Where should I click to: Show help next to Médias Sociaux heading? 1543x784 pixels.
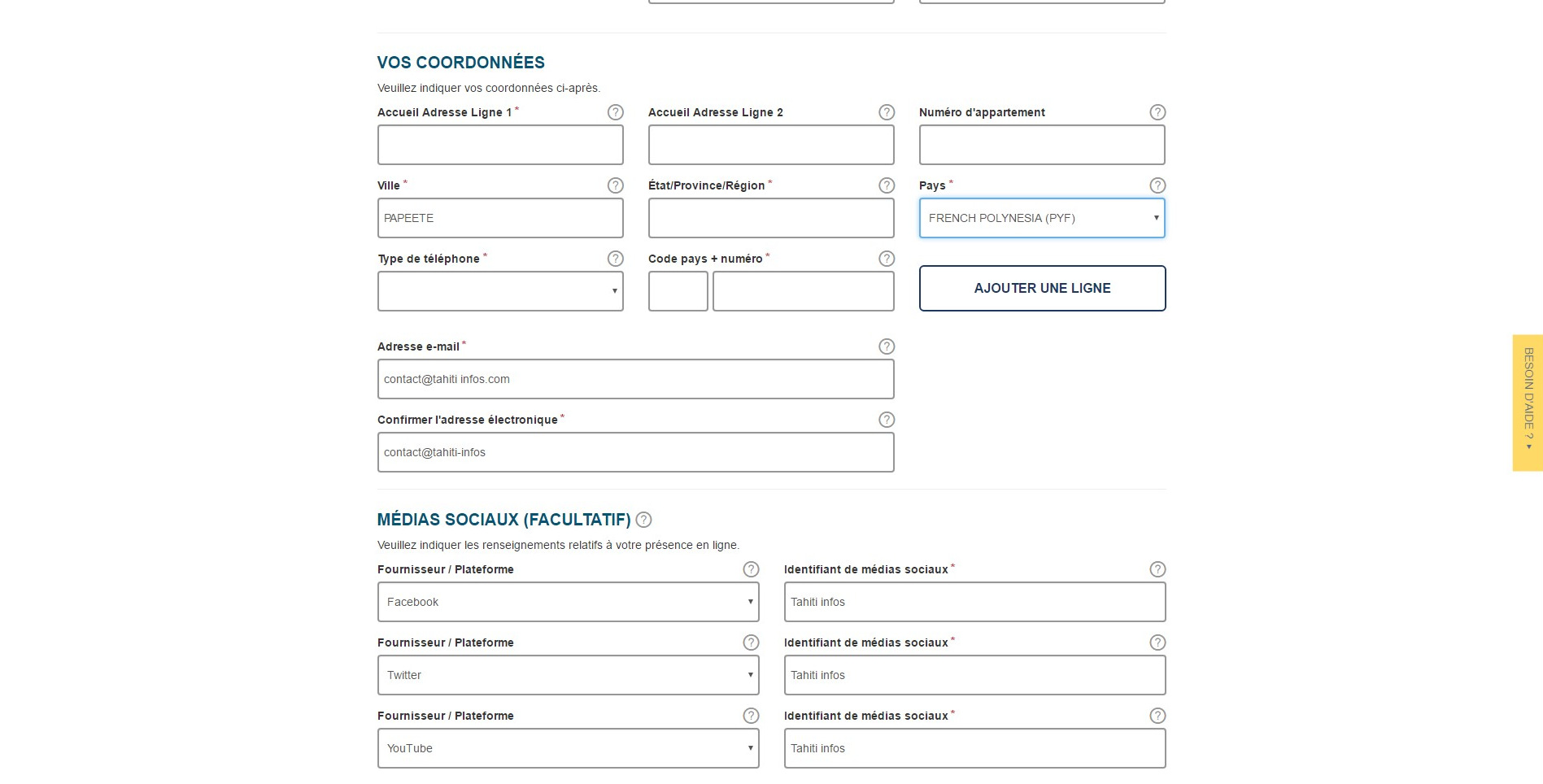click(643, 520)
